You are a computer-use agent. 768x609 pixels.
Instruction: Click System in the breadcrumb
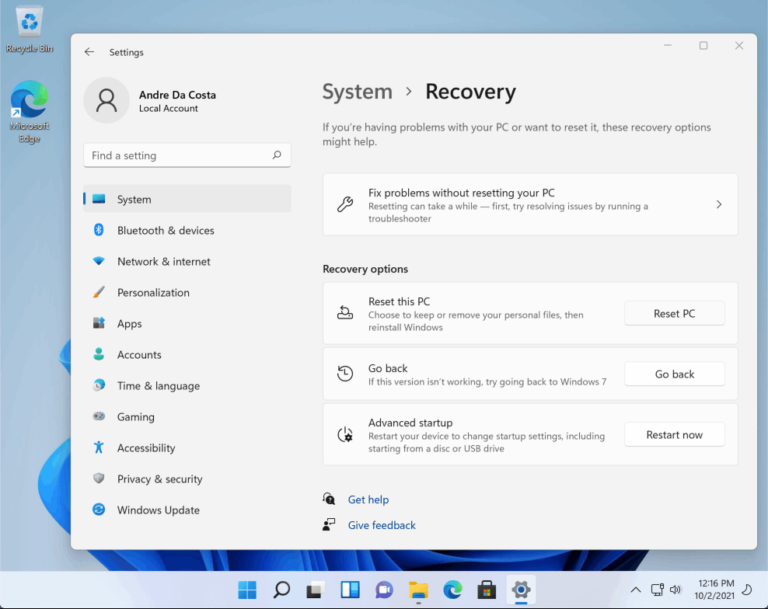coord(358,92)
